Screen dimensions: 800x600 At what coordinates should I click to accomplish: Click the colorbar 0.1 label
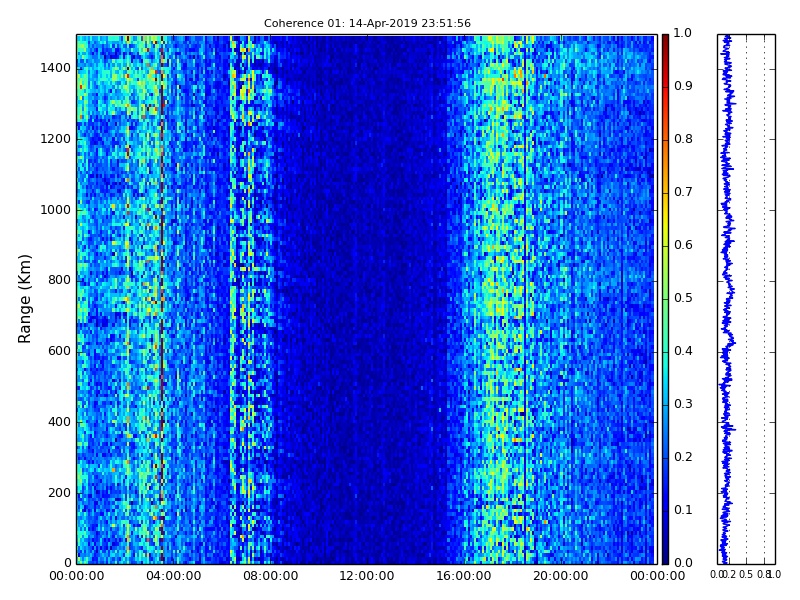tap(683, 510)
